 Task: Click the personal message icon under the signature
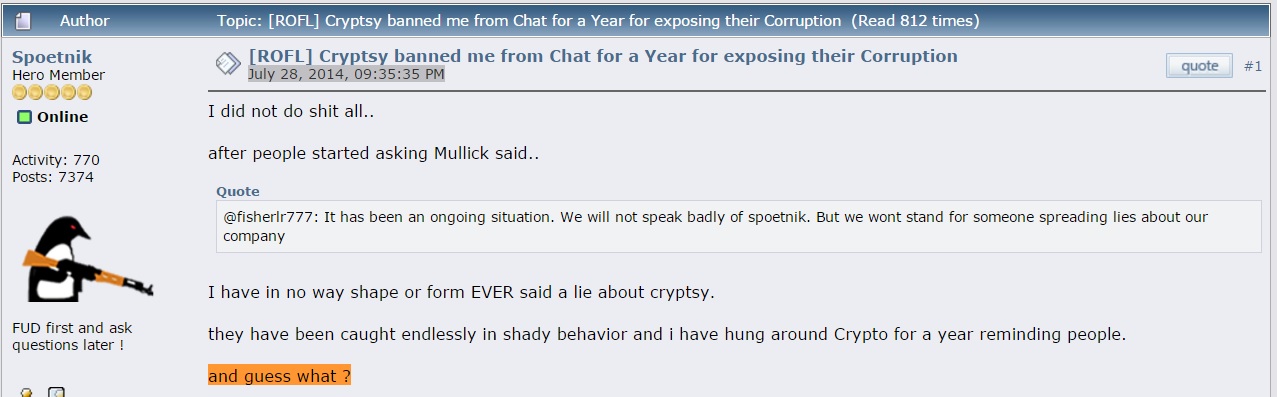(x=56, y=392)
